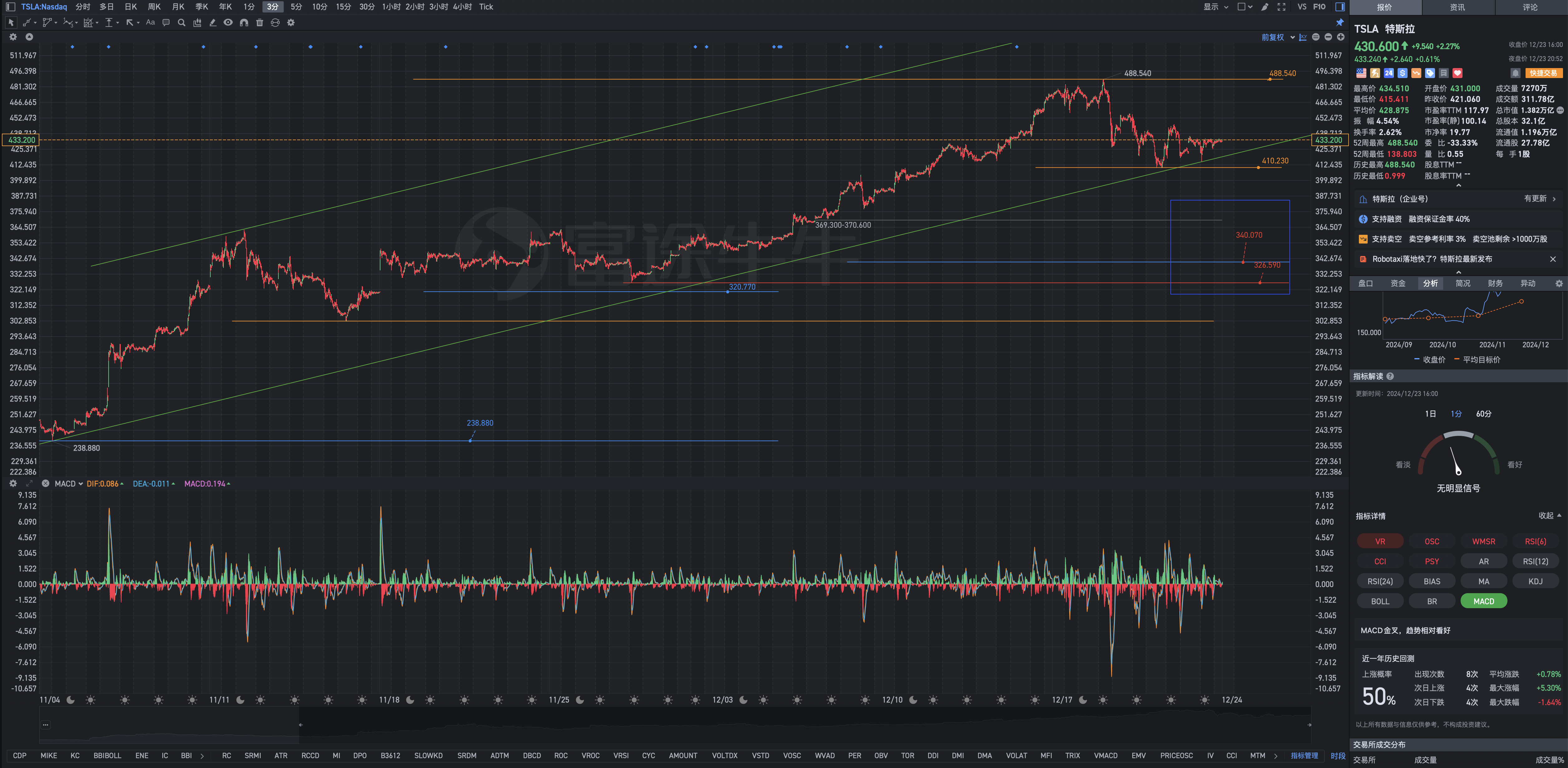Open the 财务 financials tab
The image size is (1568, 768).
coord(1495,283)
